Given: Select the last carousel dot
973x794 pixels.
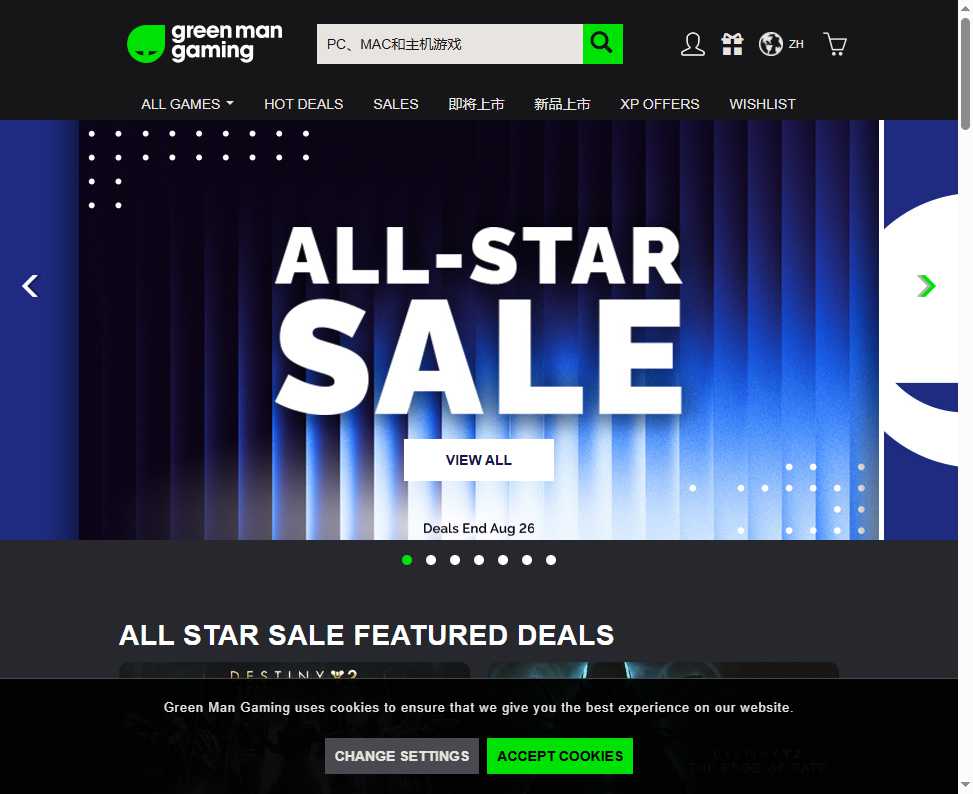Looking at the screenshot, I should 551,560.
